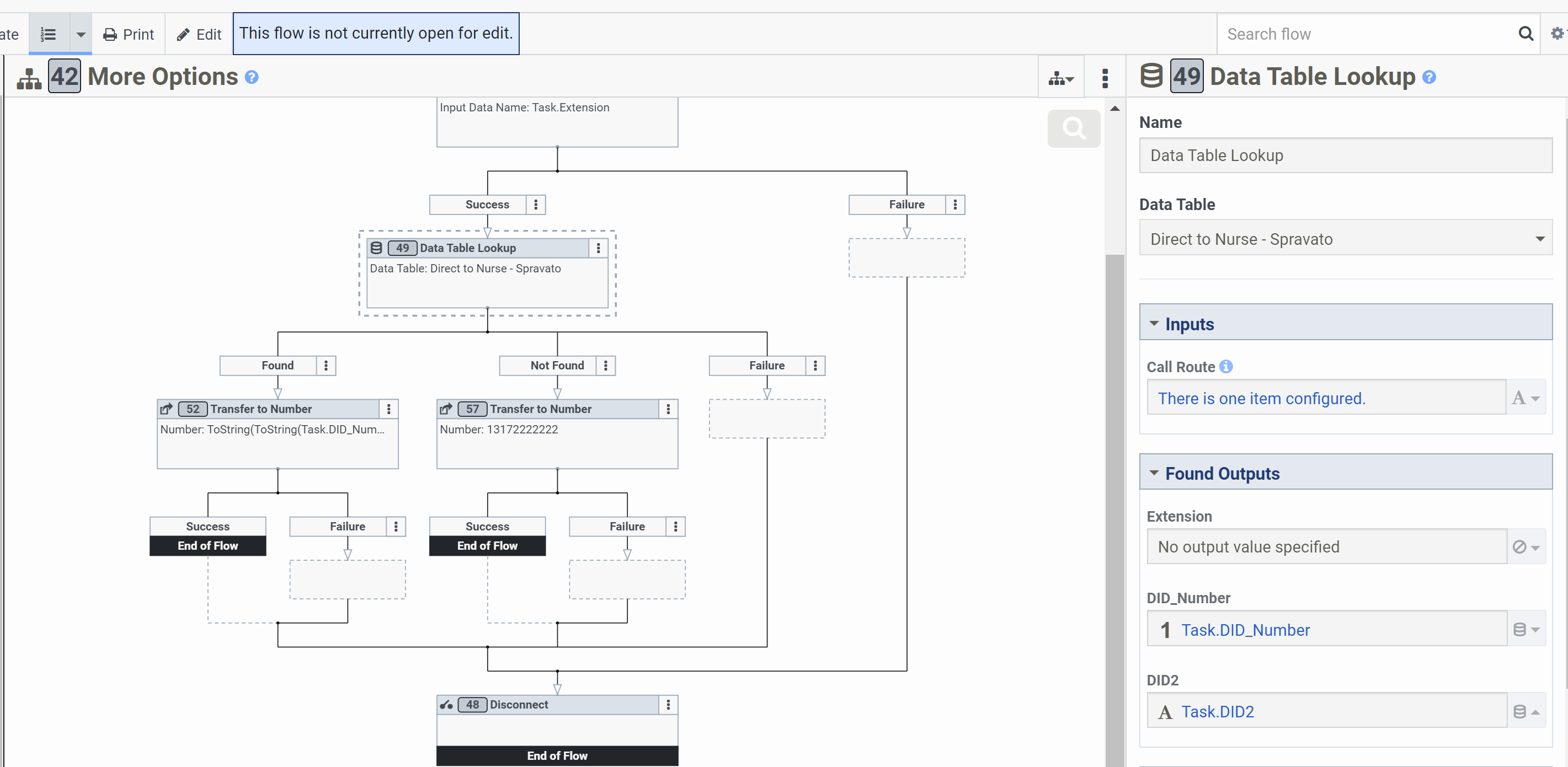
Task: Click the help icon beside Data Table Lookup heading
Action: click(1429, 77)
